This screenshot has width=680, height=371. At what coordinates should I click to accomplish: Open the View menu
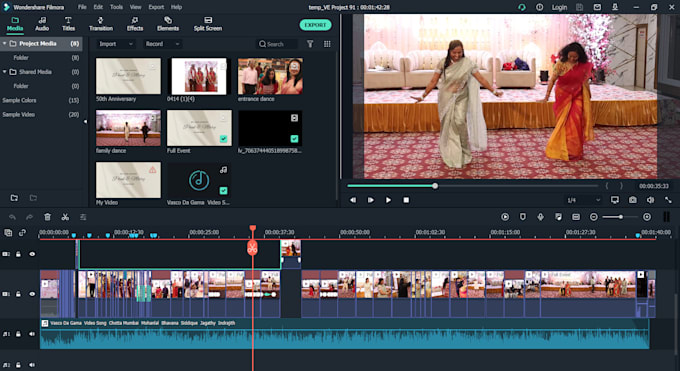pos(135,7)
